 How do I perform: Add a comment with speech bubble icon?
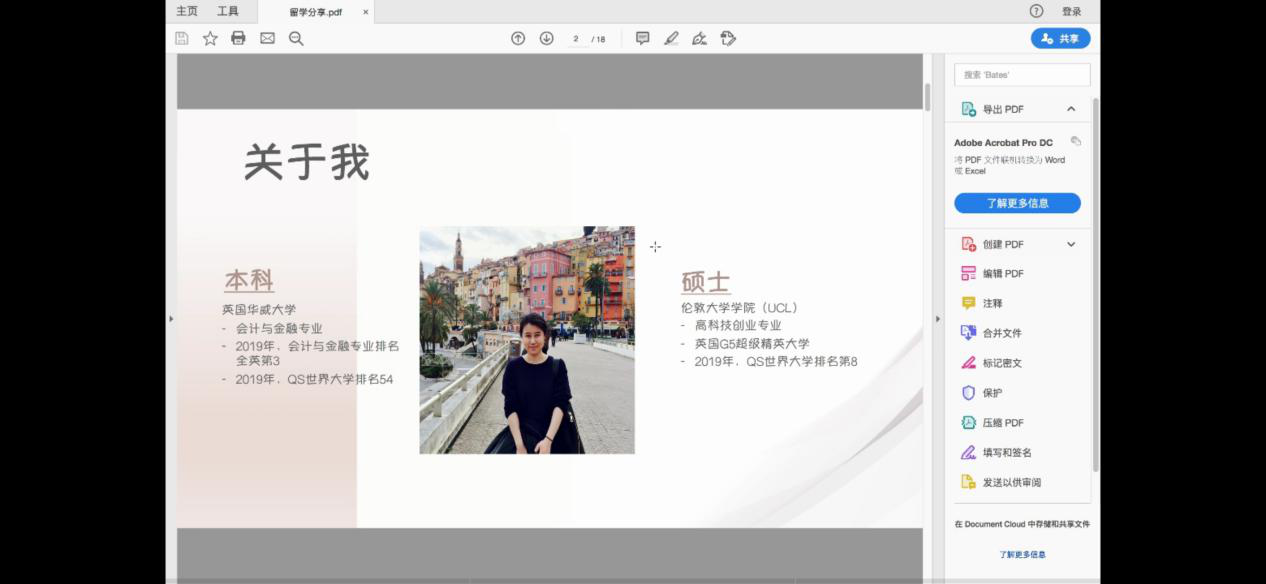[x=642, y=38]
